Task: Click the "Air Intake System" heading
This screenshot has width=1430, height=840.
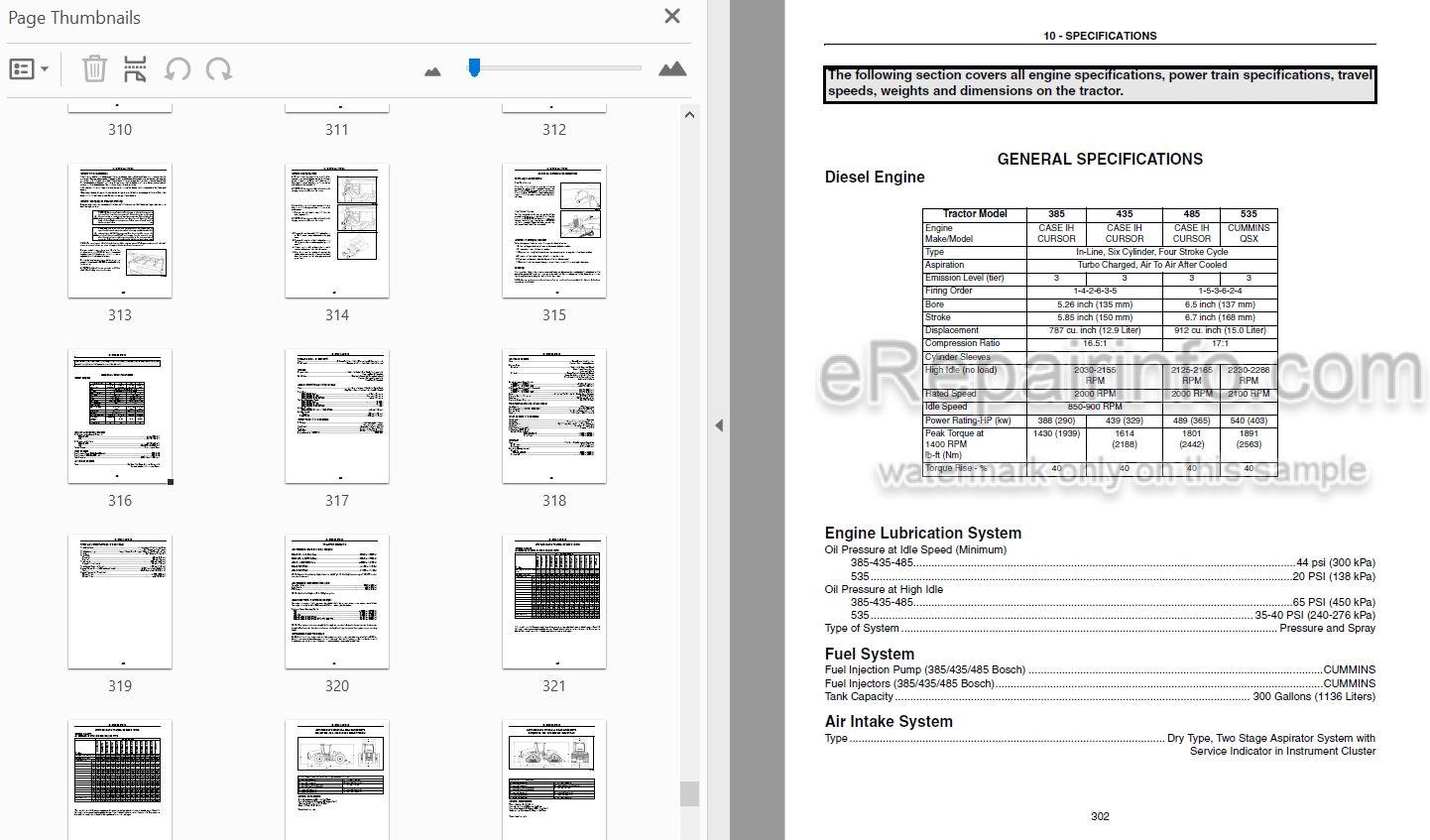Action: tap(889, 721)
